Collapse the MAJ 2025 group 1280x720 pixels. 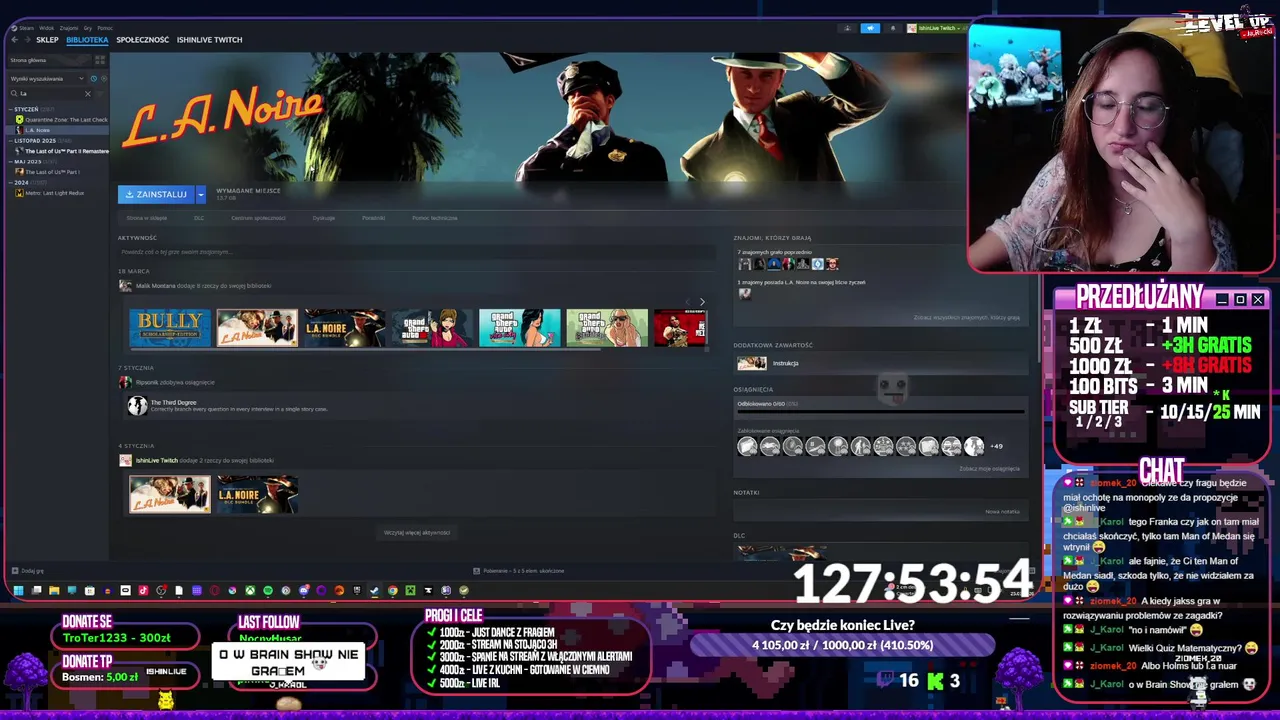[x=11, y=162]
